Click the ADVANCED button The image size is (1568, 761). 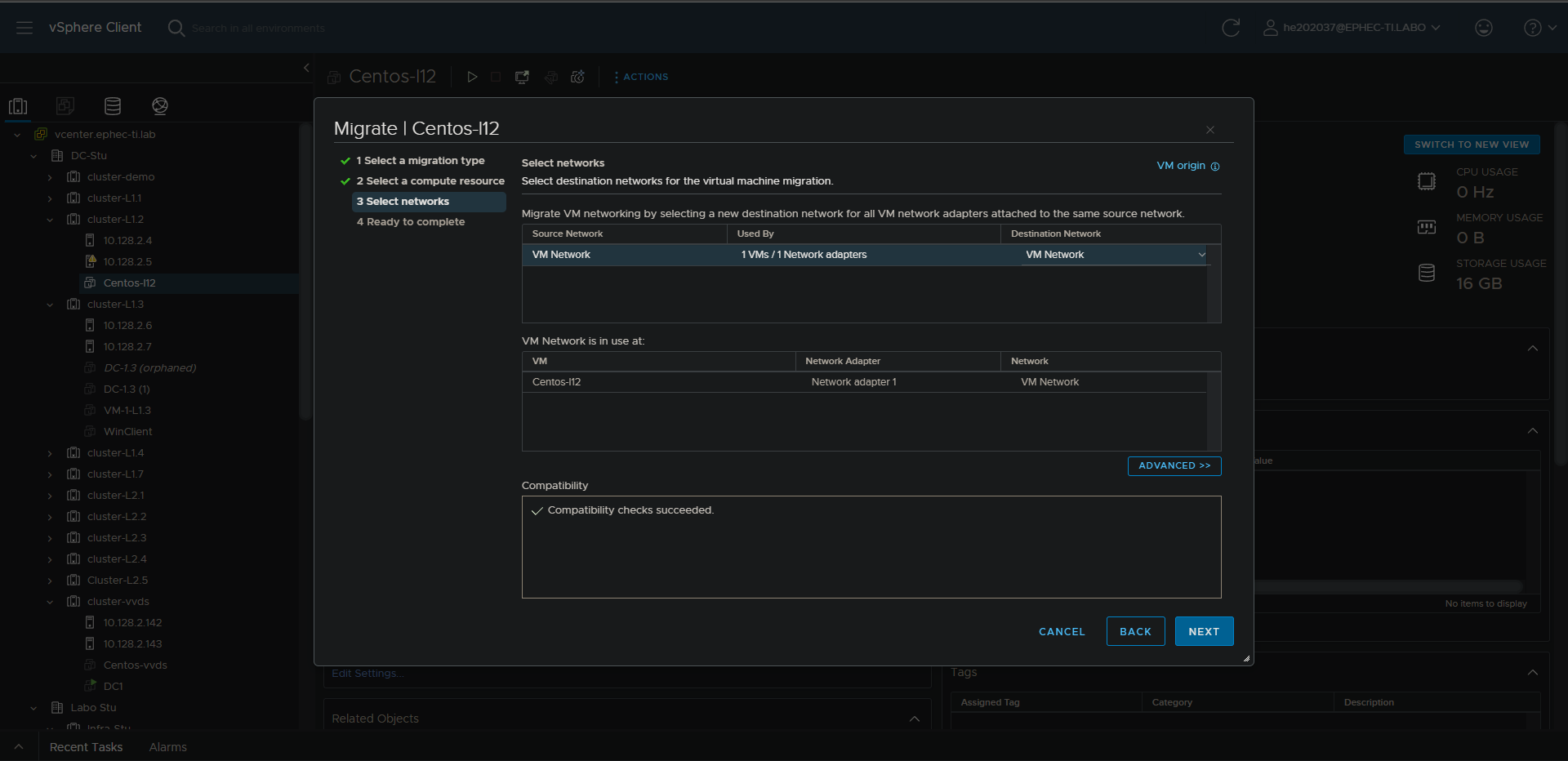pyautogui.click(x=1174, y=465)
